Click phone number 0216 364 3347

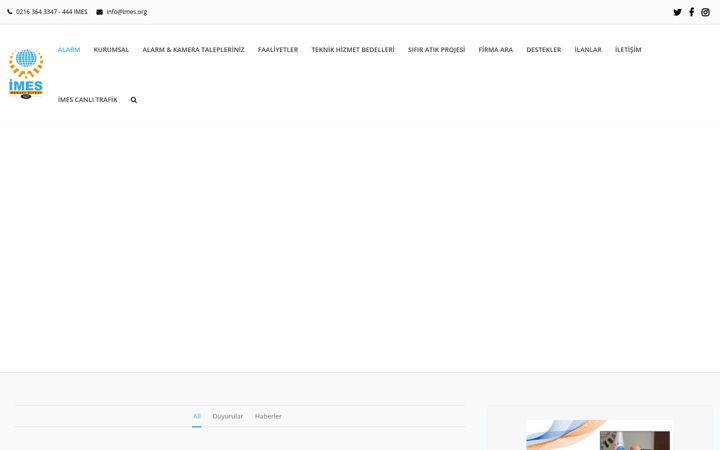point(36,12)
